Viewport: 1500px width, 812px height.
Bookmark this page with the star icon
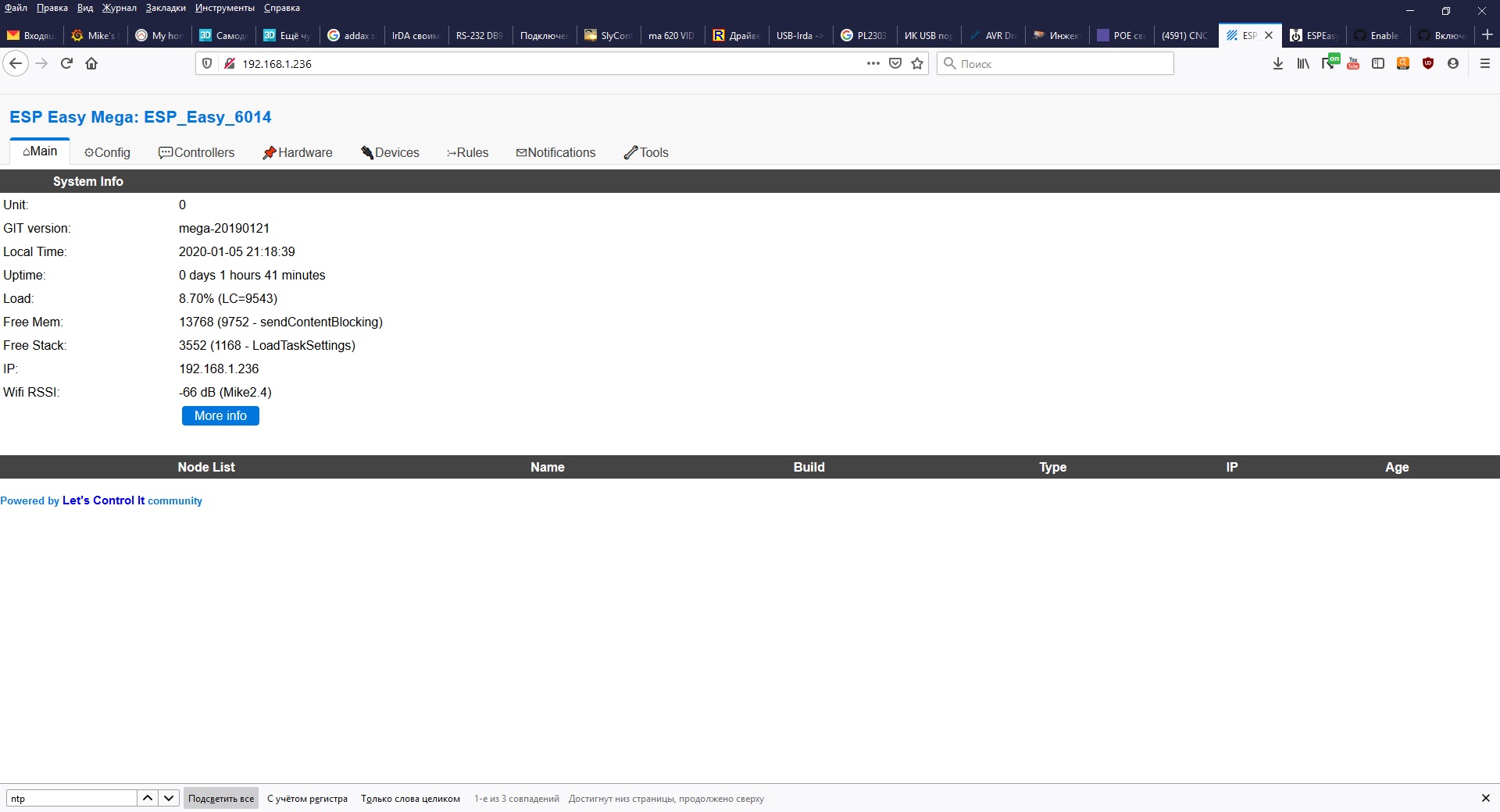pyautogui.click(x=917, y=63)
